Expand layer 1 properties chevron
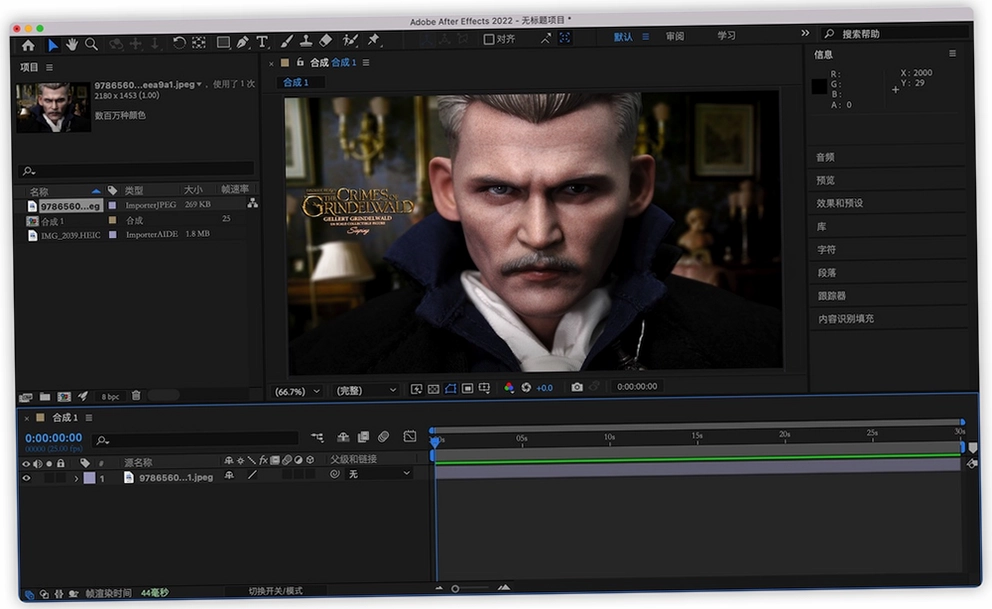The image size is (992, 609). 76,478
